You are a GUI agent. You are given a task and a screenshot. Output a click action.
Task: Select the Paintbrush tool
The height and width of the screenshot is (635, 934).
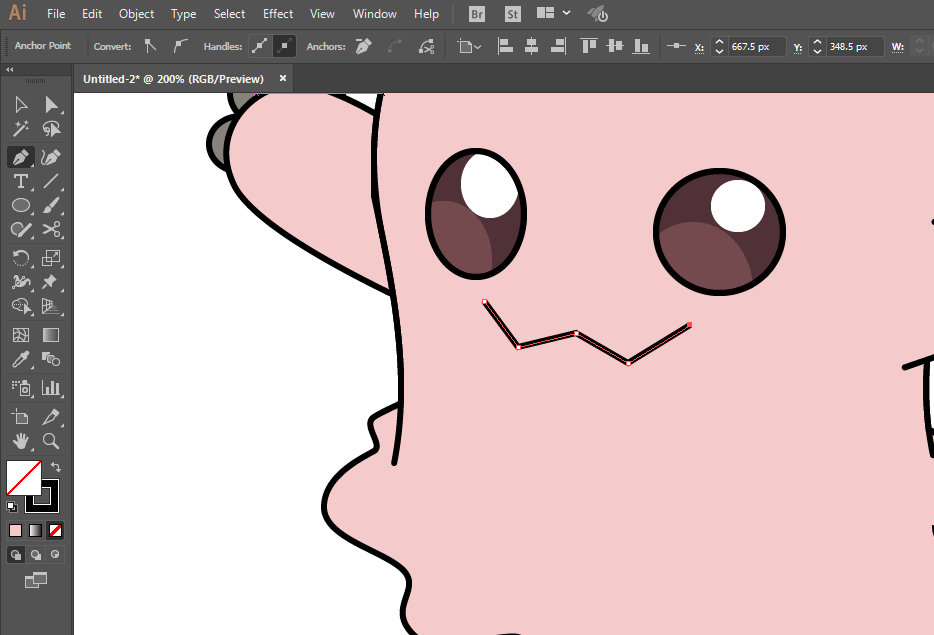pyautogui.click(x=51, y=206)
